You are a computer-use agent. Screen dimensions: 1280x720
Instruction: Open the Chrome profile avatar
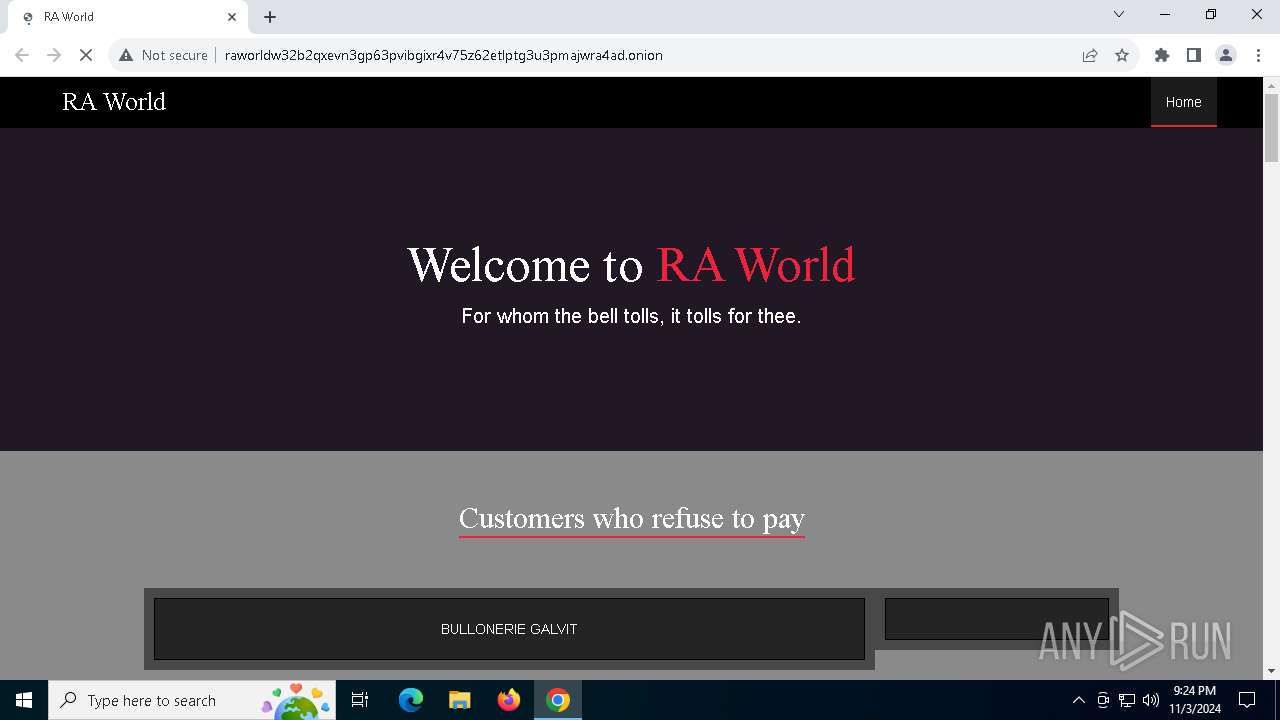1226,55
